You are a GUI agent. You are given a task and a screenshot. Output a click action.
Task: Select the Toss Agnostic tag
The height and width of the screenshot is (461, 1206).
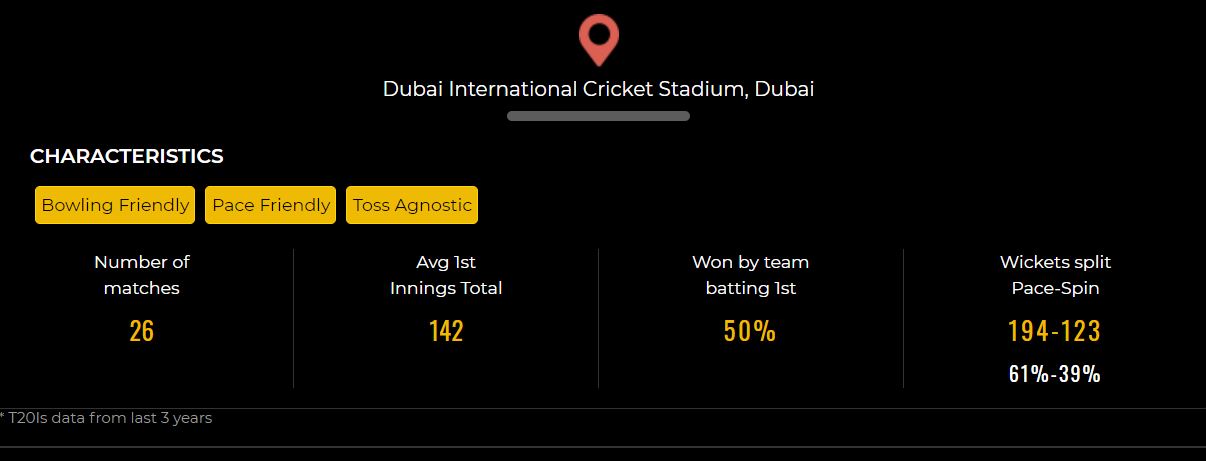[x=412, y=205]
